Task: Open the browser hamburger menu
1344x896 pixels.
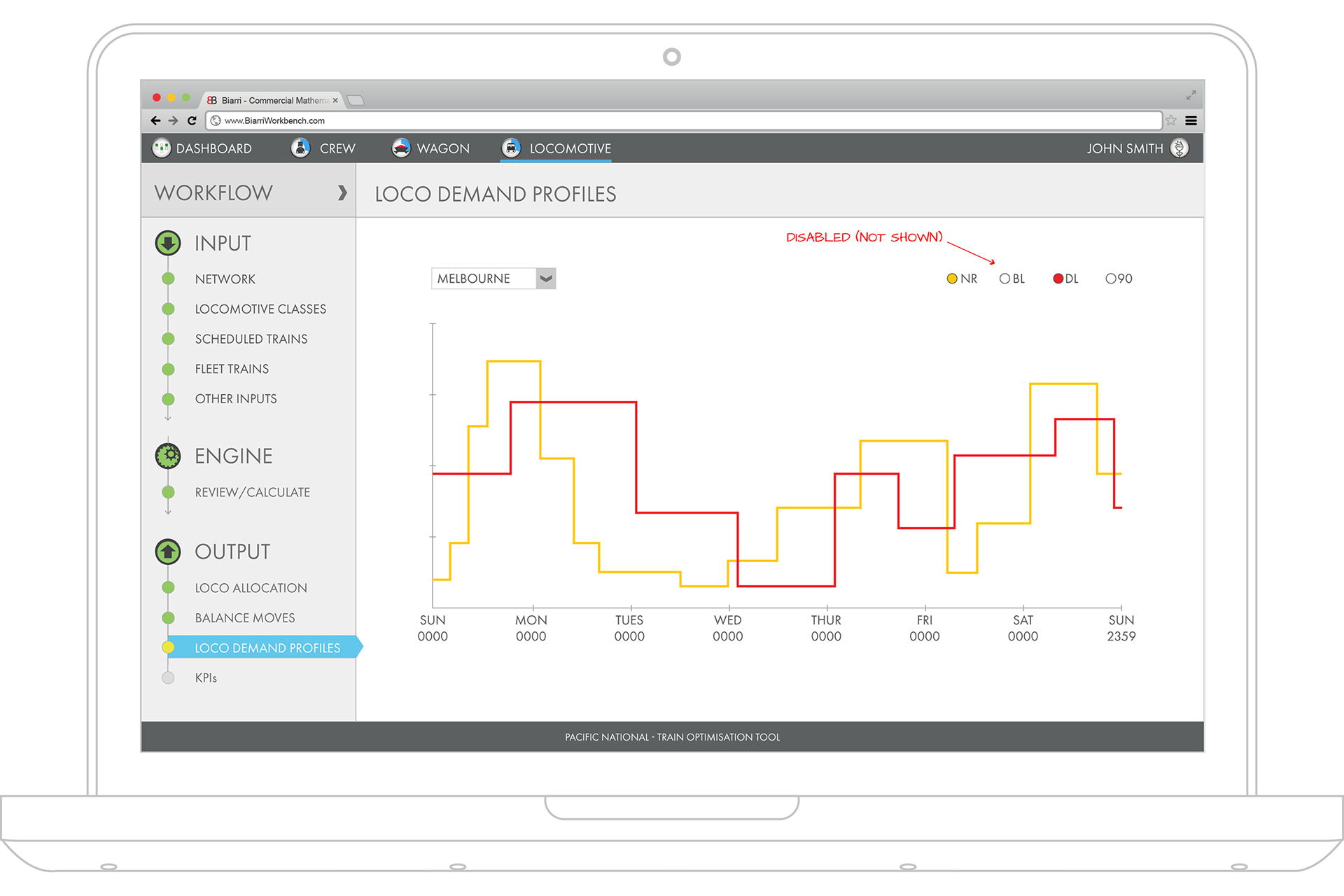Action: coord(1191,120)
